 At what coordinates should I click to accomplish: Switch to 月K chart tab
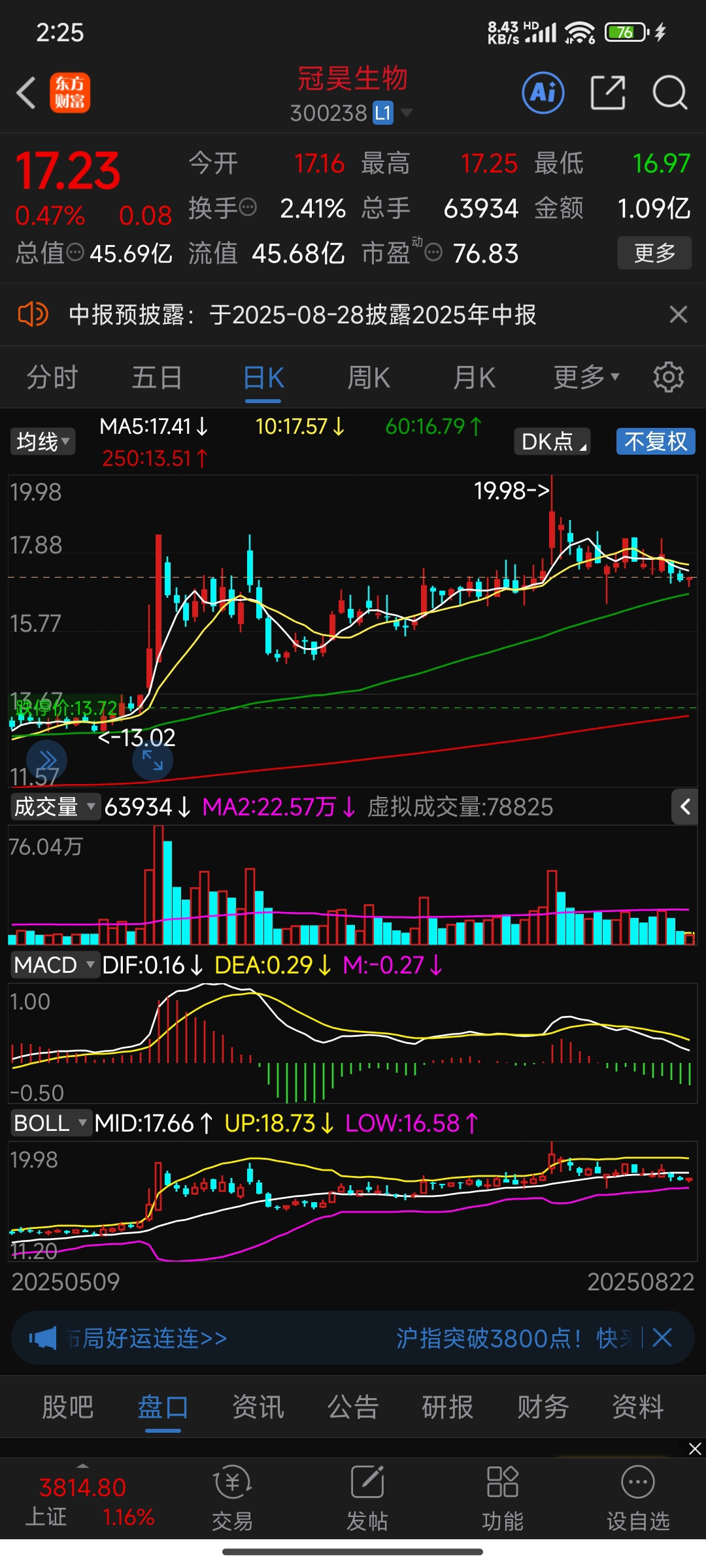[475, 377]
